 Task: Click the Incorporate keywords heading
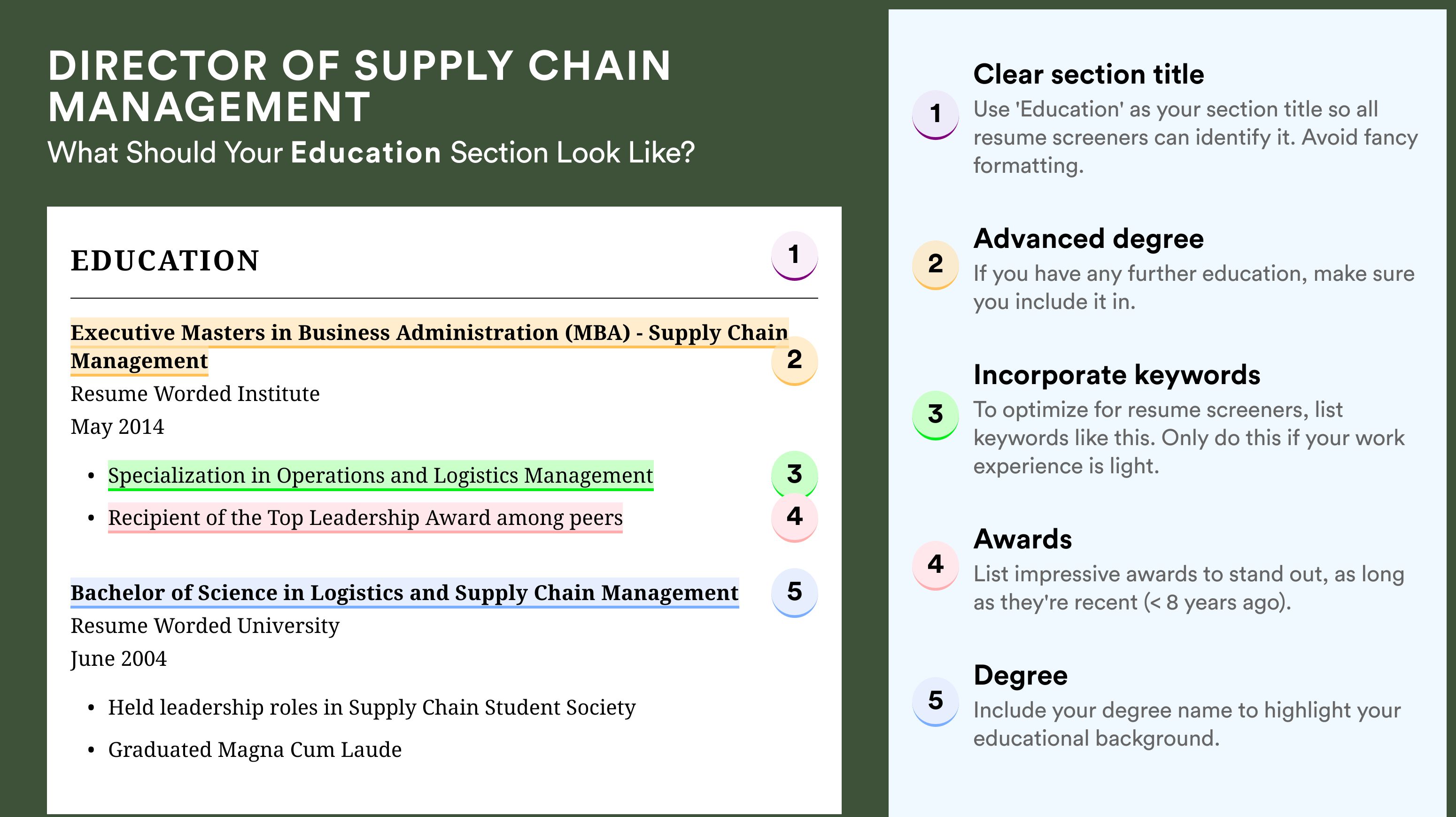point(1117,375)
